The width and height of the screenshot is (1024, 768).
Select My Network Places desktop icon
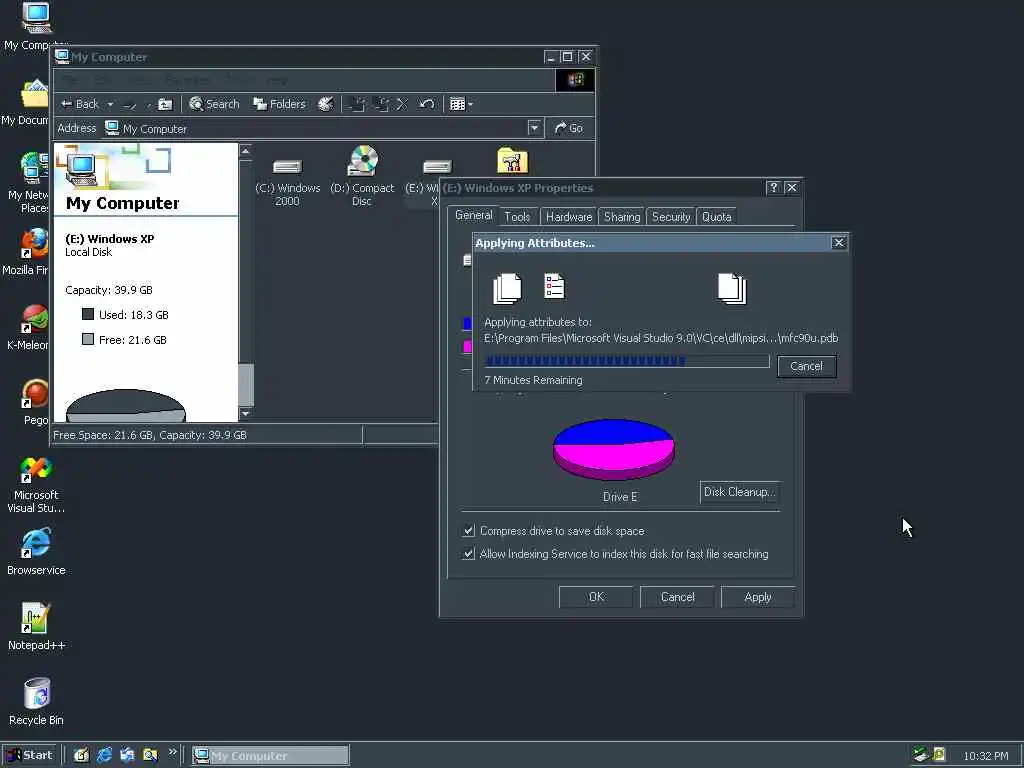pos(27,183)
